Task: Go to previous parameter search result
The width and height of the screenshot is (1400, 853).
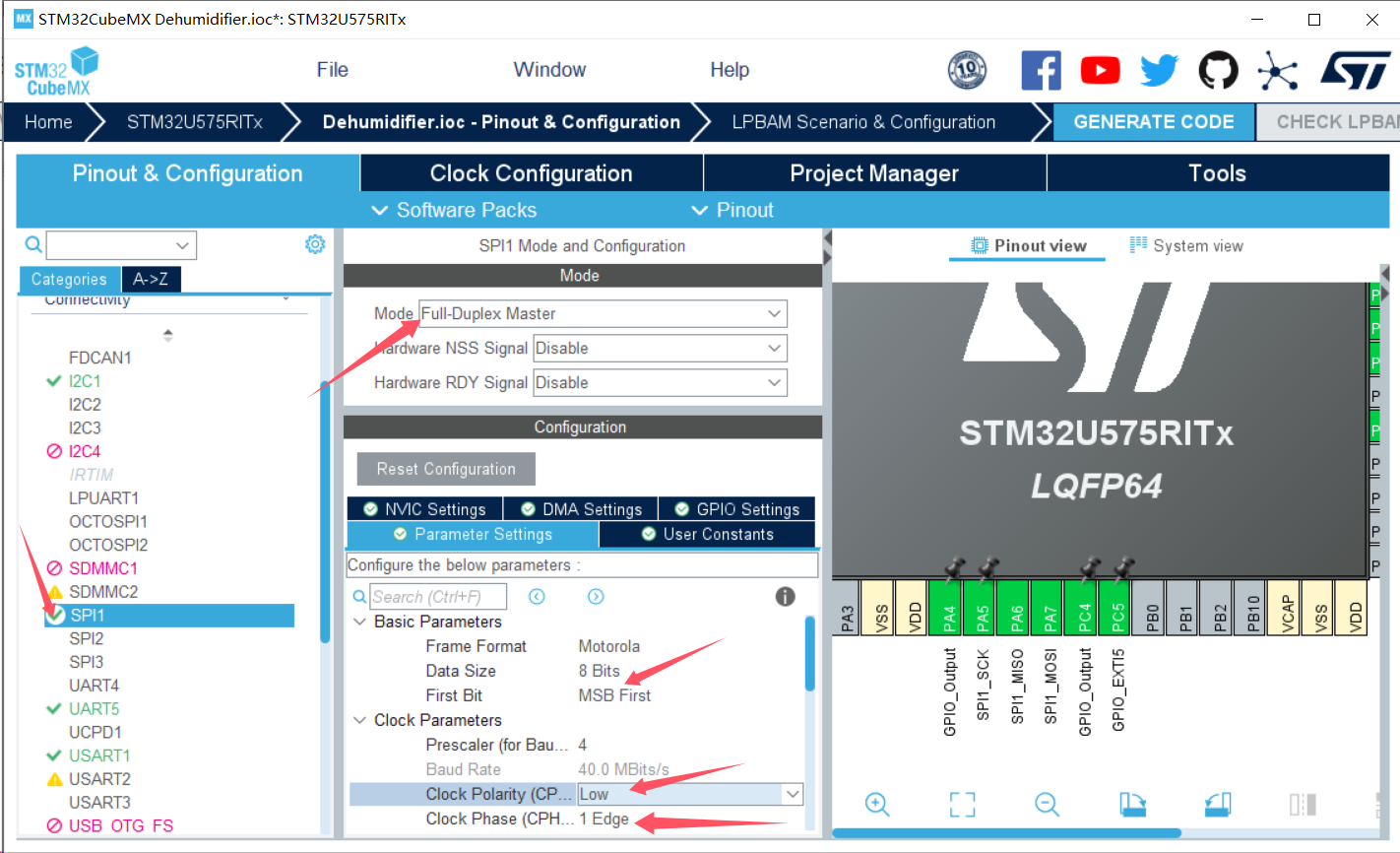Action: (x=537, y=596)
